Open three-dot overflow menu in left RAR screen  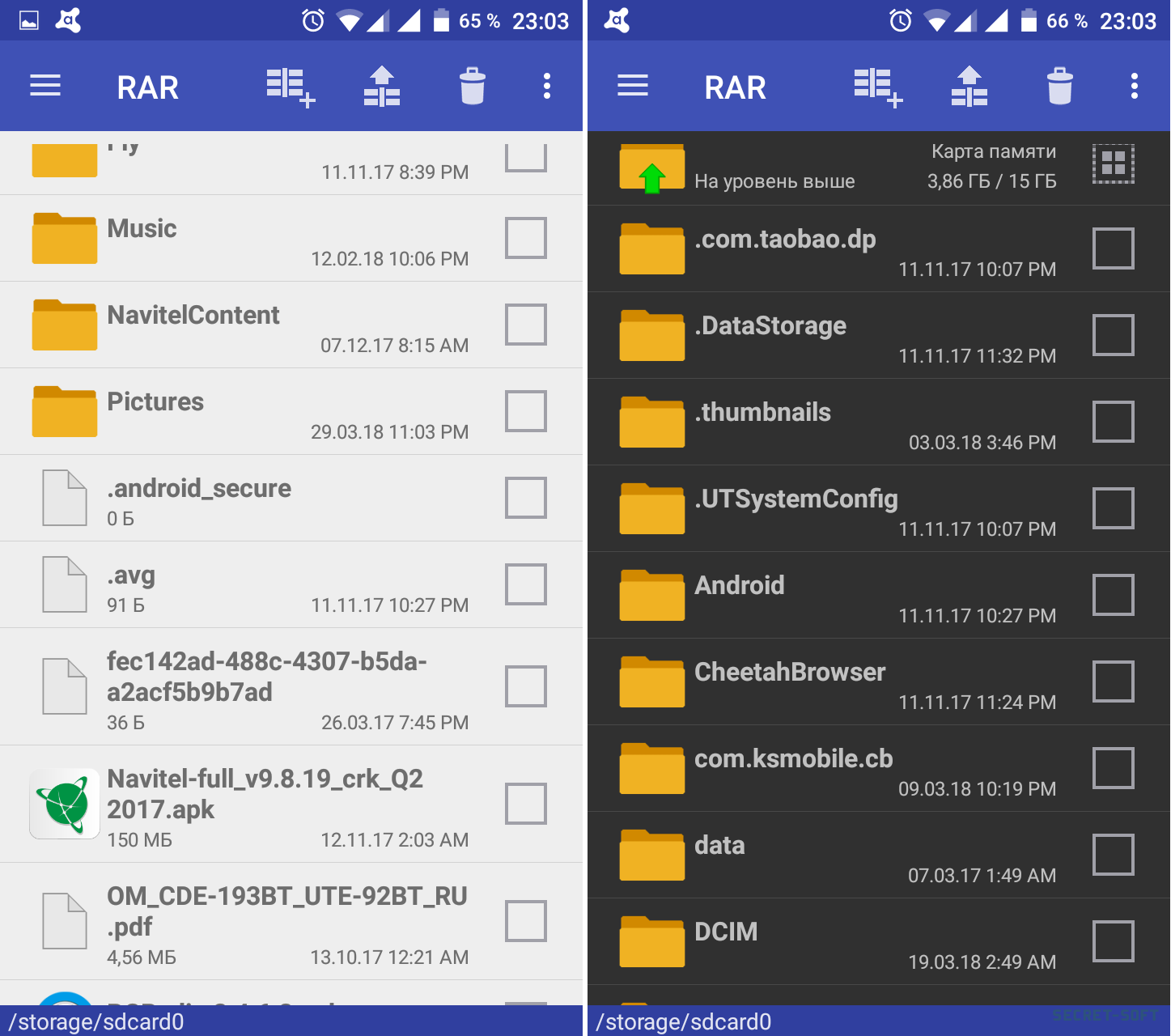[x=547, y=86]
